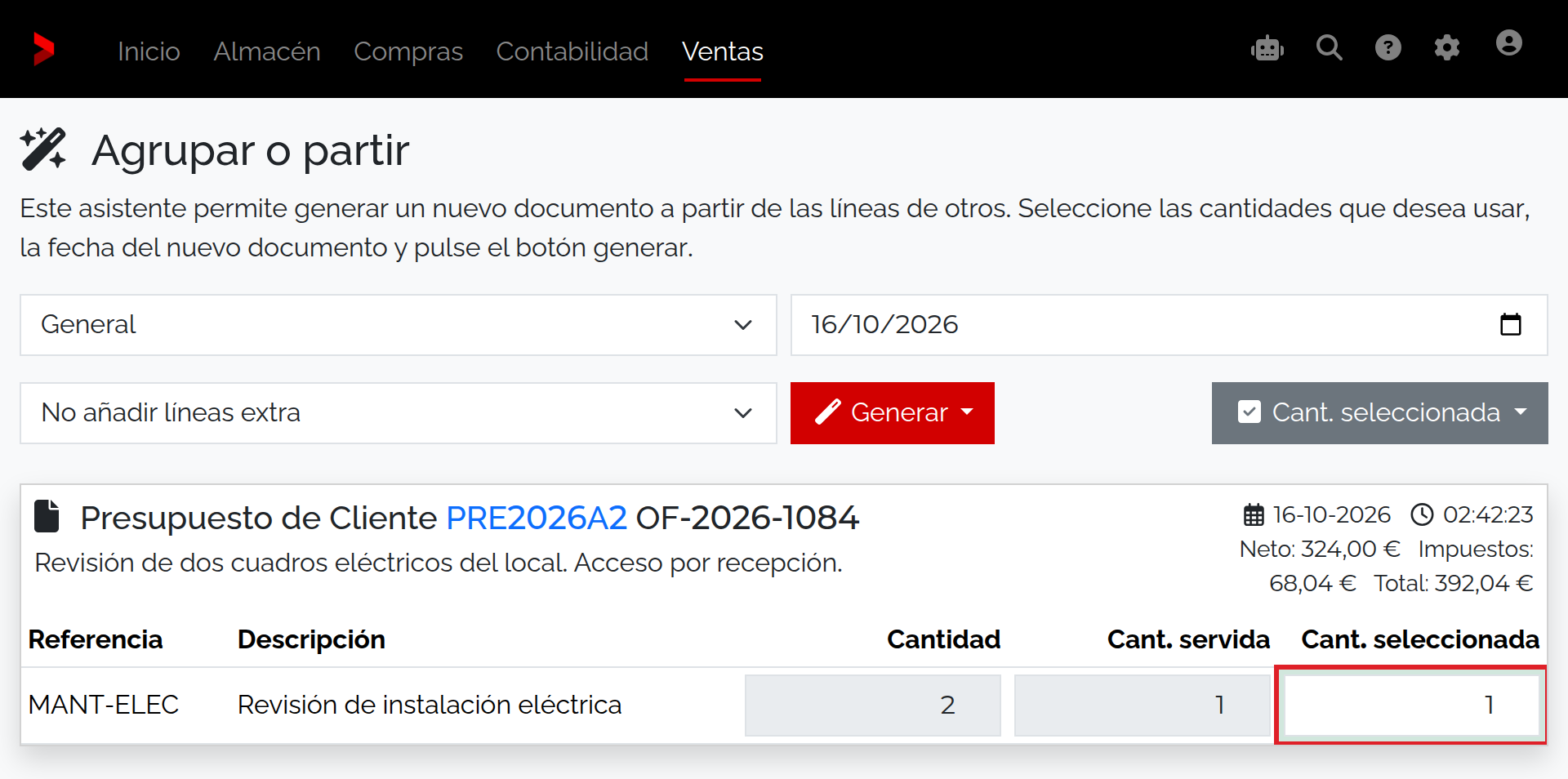Image resolution: width=1568 pixels, height=779 pixels.
Task: Click the magic wand icon beside Agrupar o partir
Action: coord(43,149)
